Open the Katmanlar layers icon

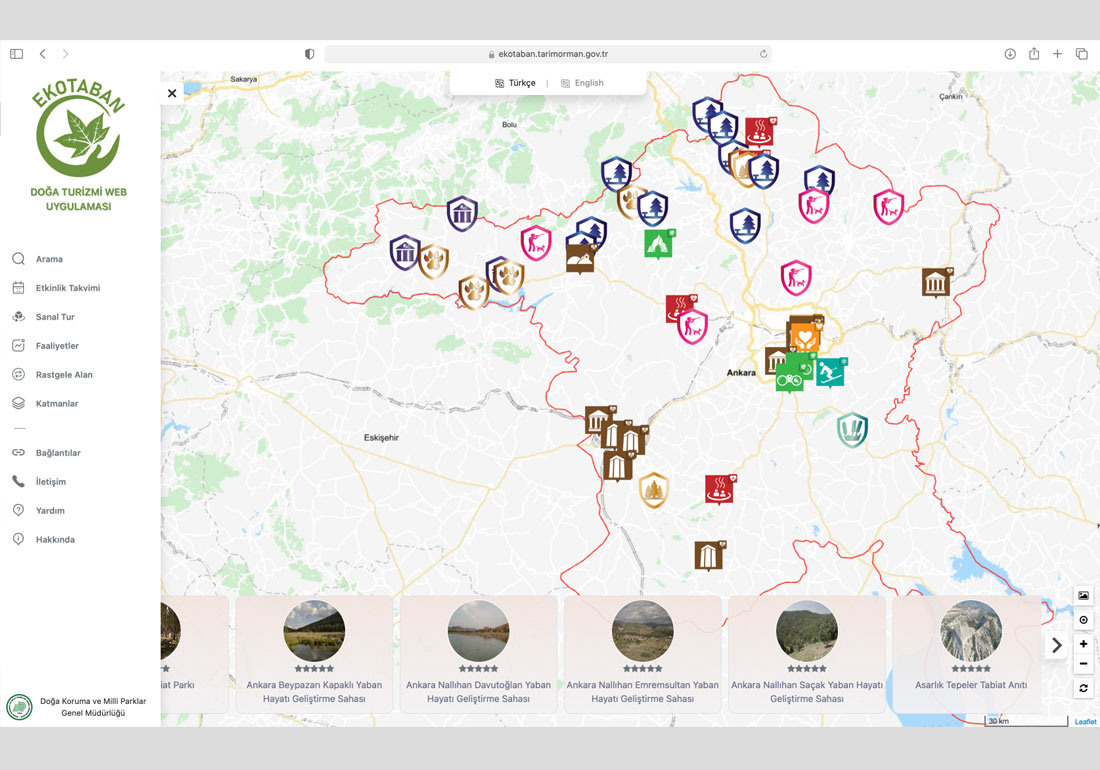pos(19,403)
